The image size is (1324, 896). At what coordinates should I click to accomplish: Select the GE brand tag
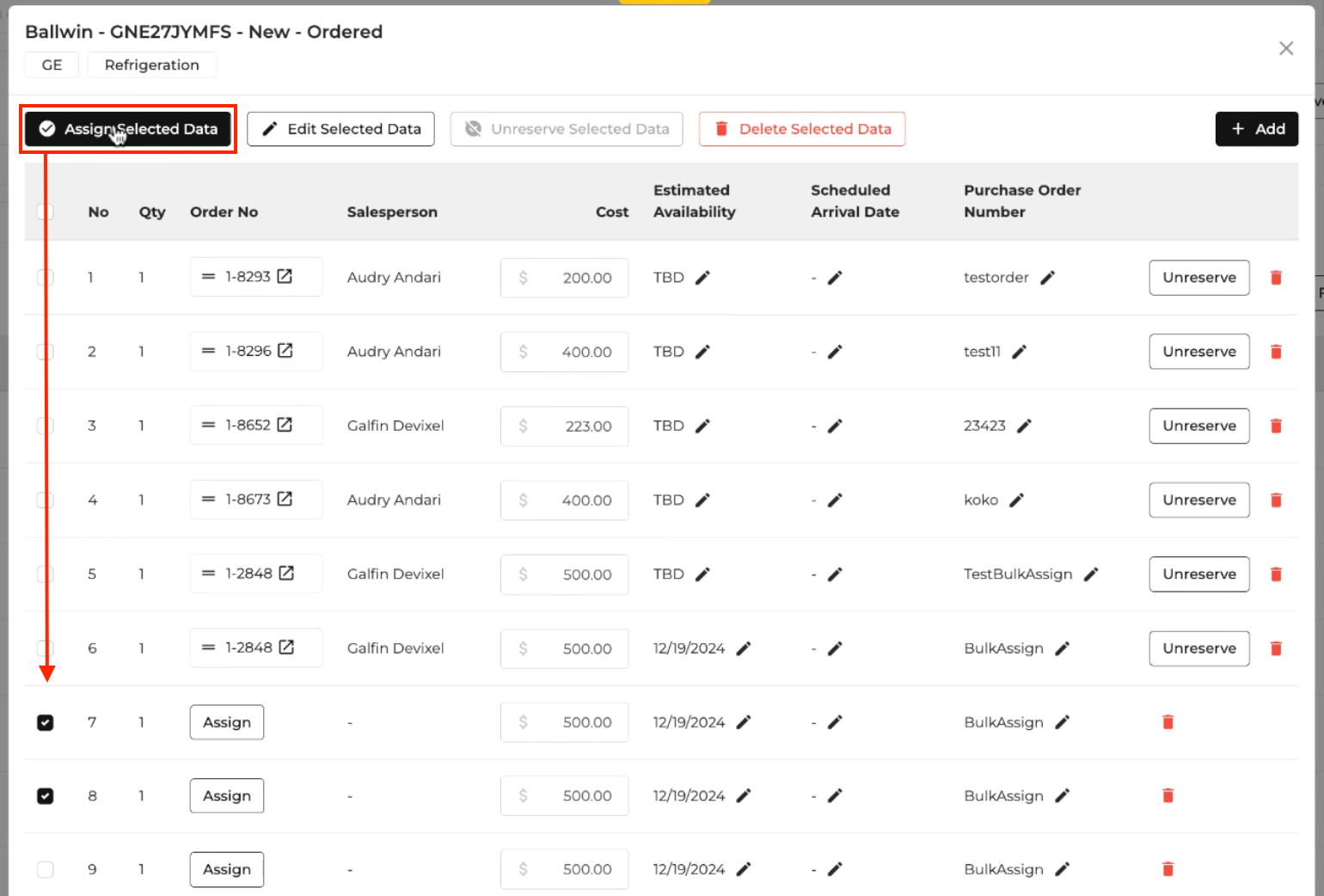[52, 65]
